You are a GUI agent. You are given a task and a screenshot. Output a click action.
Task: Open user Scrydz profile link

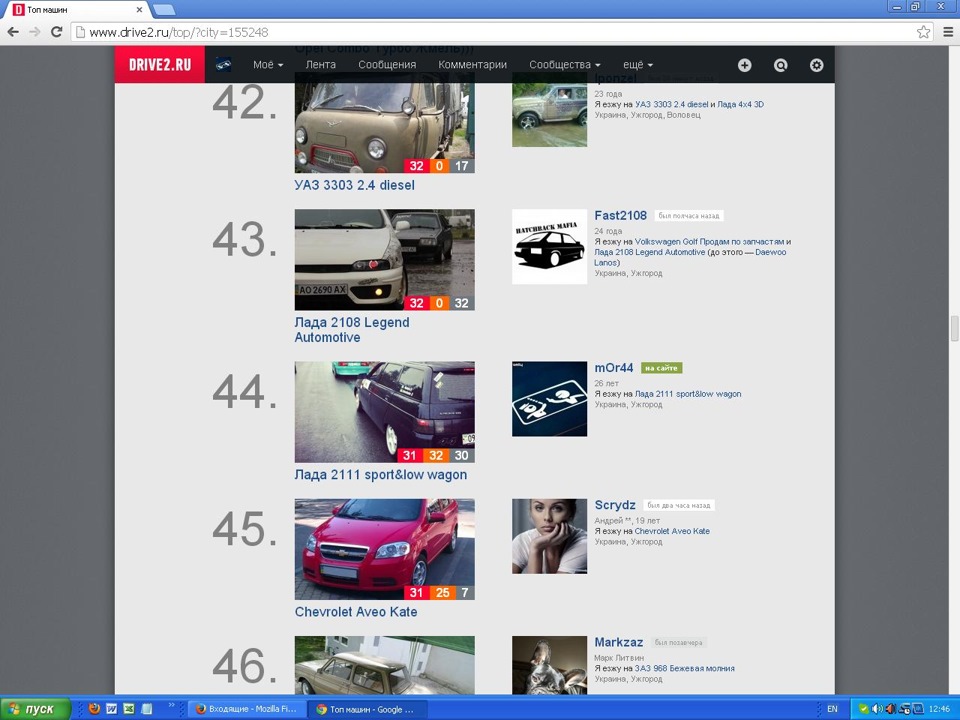pyautogui.click(x=615, y=505)
